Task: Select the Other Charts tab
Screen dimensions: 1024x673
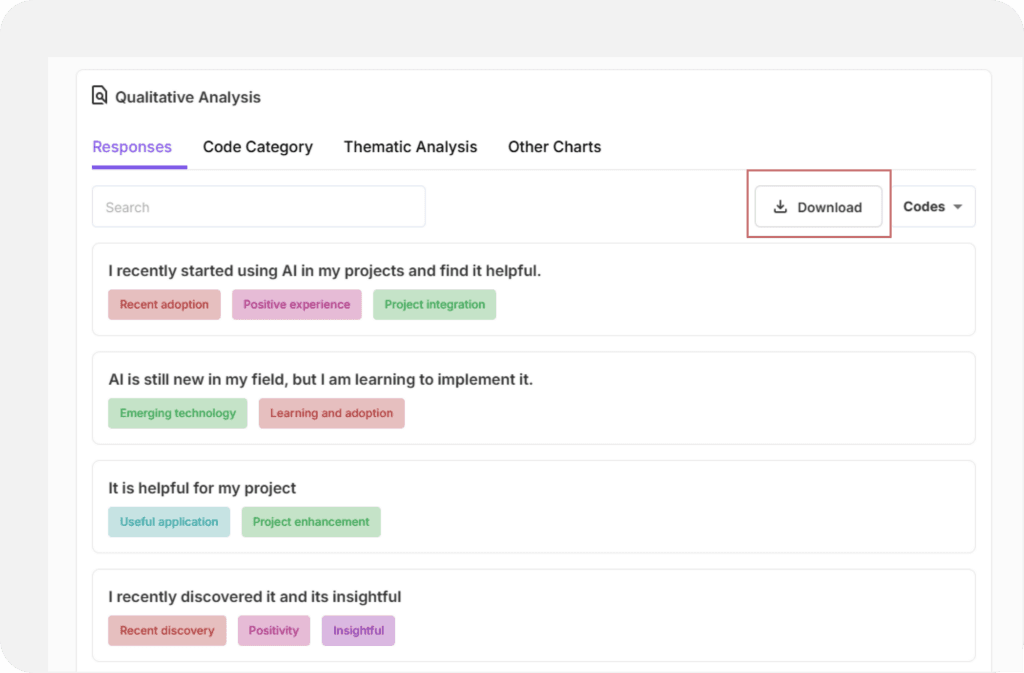Action: tap(554, 147)
